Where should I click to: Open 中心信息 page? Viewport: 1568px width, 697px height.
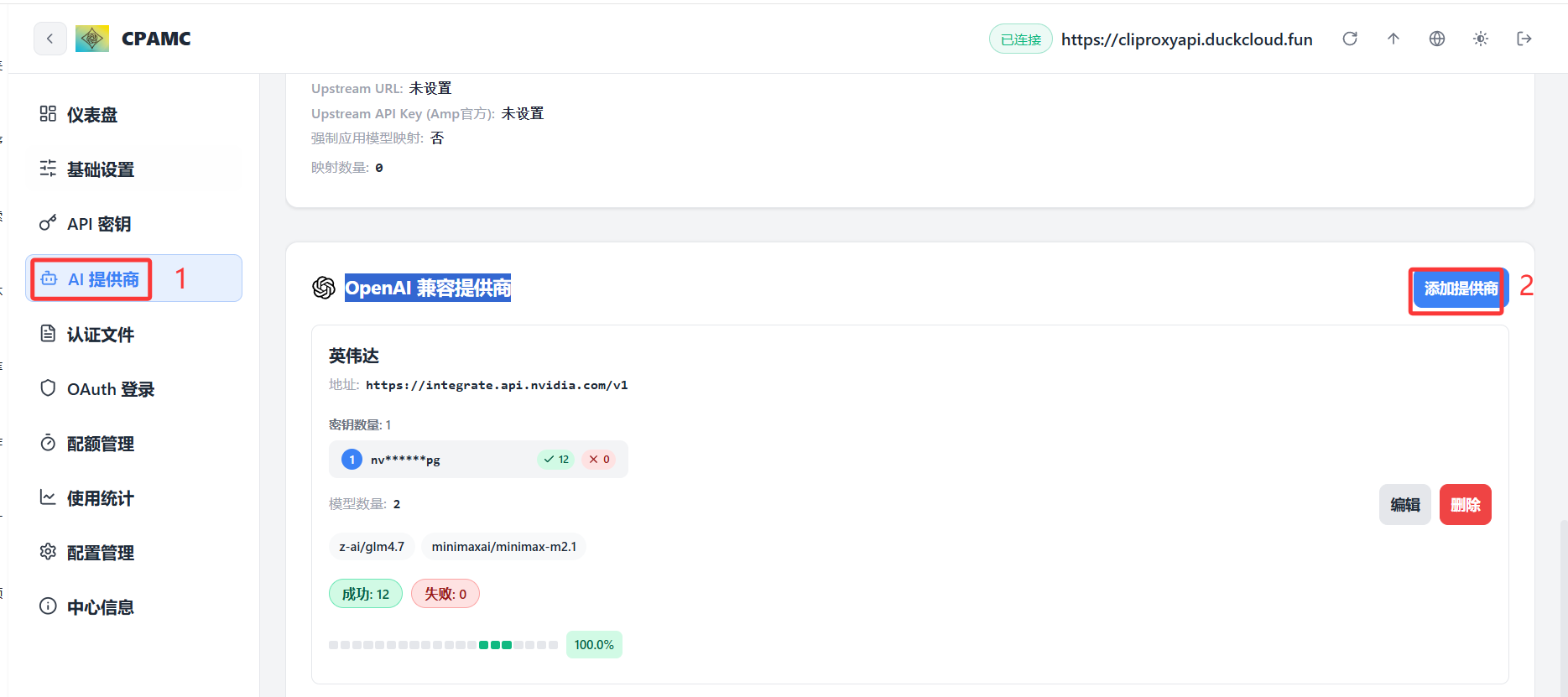point(134,607)
